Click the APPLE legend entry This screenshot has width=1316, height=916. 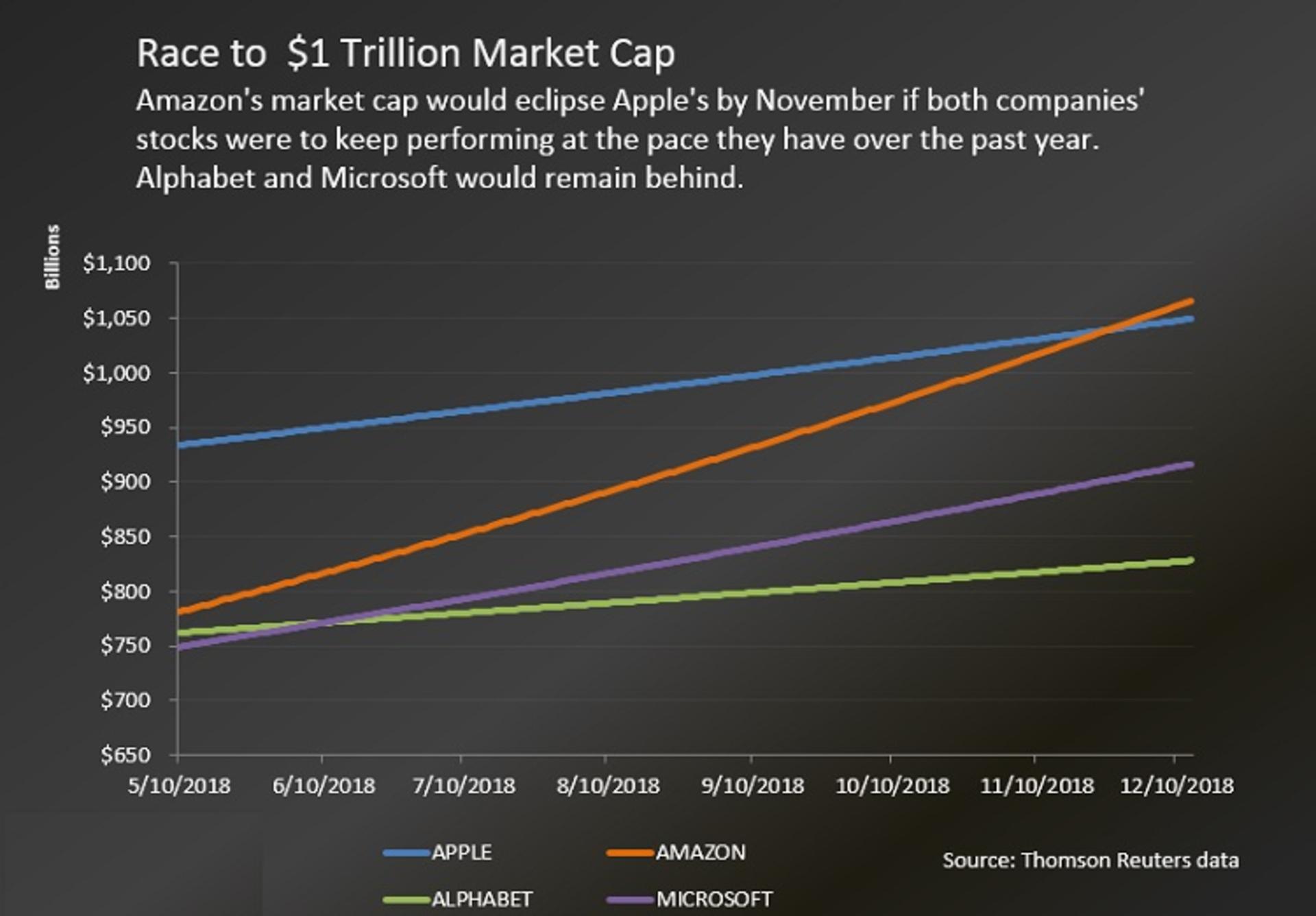click(x=438, y=852)
